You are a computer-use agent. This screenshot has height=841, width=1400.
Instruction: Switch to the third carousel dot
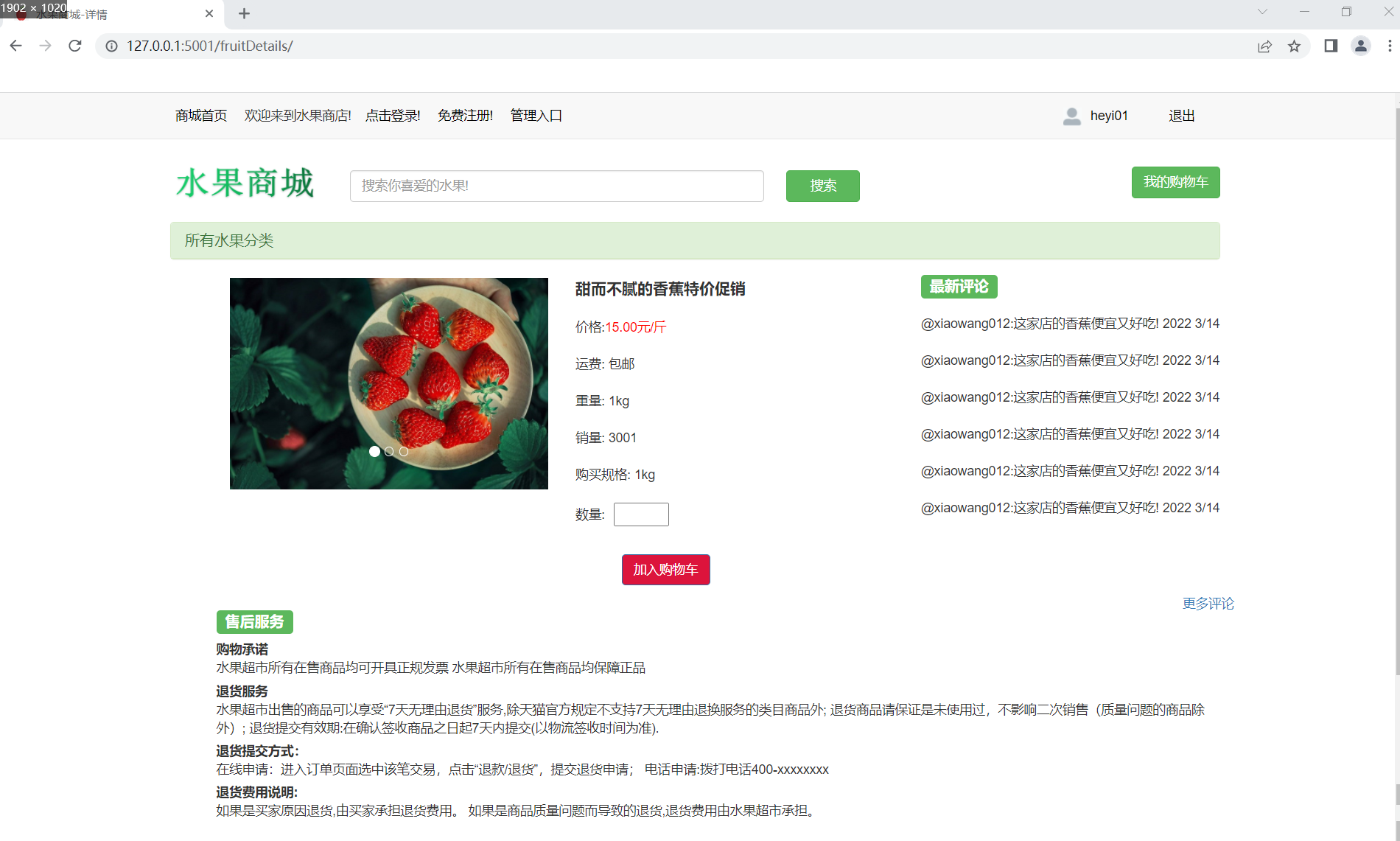pyautogui.click(x=404, y=451)
